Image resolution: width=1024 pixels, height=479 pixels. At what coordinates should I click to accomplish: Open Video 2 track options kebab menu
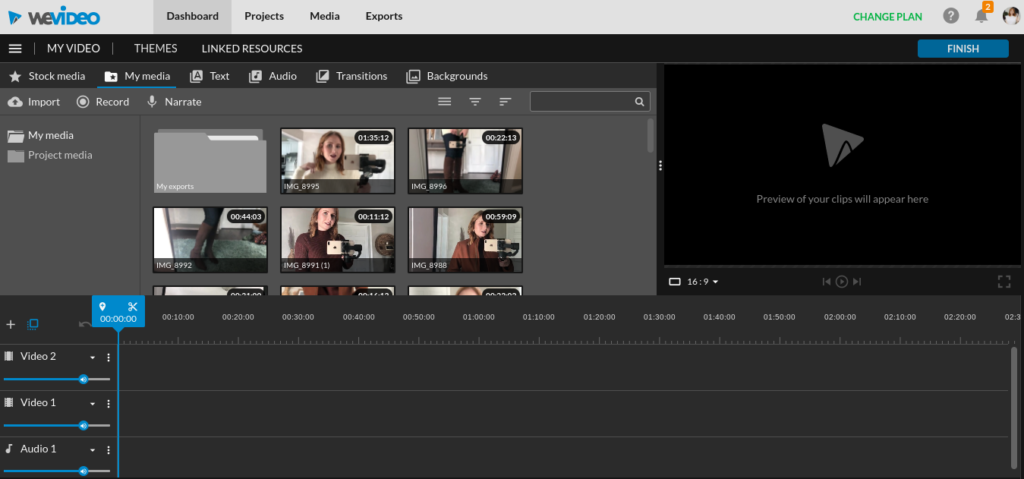pyautogui.click(x=108, y=357)
